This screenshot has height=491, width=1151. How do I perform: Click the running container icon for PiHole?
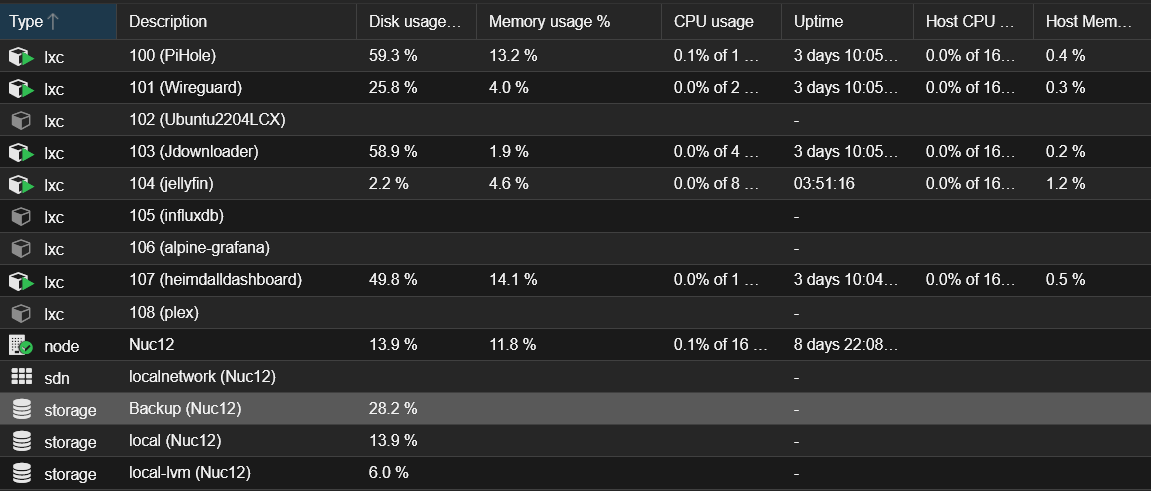coord(21,56)
